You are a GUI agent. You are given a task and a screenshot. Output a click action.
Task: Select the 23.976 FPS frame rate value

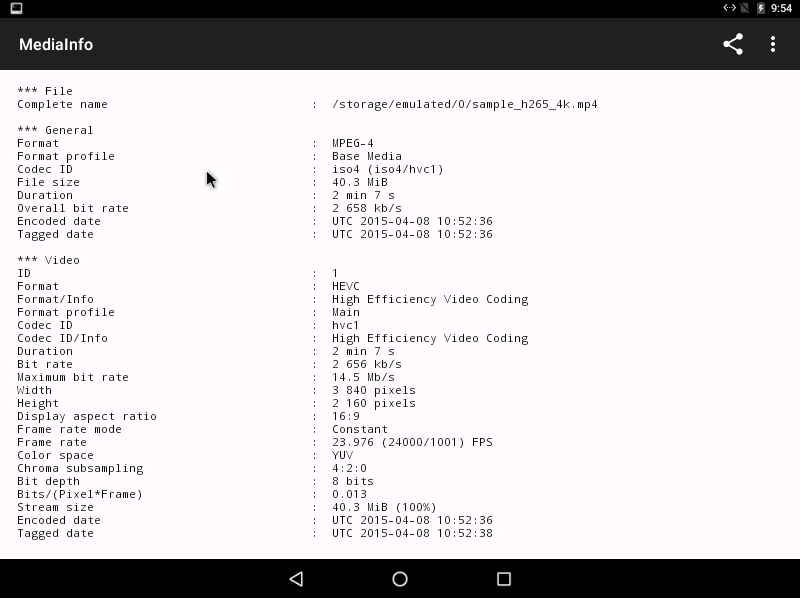[412, 442]
